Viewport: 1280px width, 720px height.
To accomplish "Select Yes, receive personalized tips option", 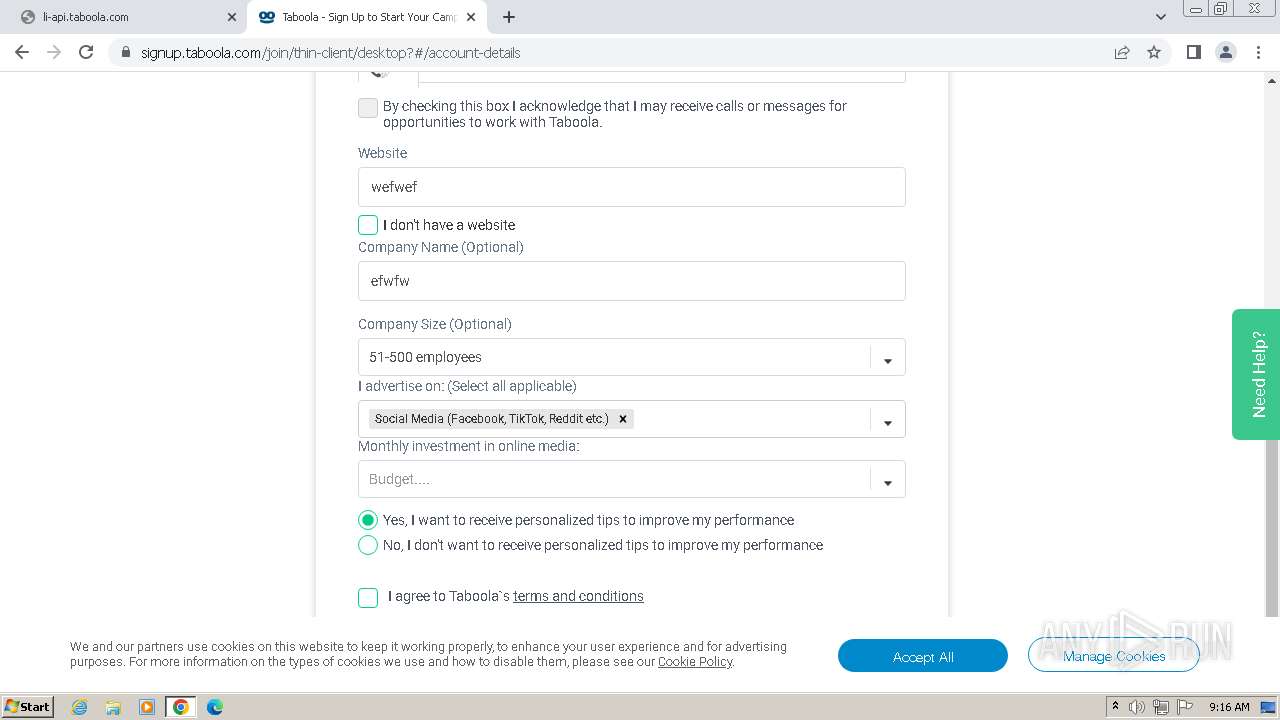I will click(368, 520).
